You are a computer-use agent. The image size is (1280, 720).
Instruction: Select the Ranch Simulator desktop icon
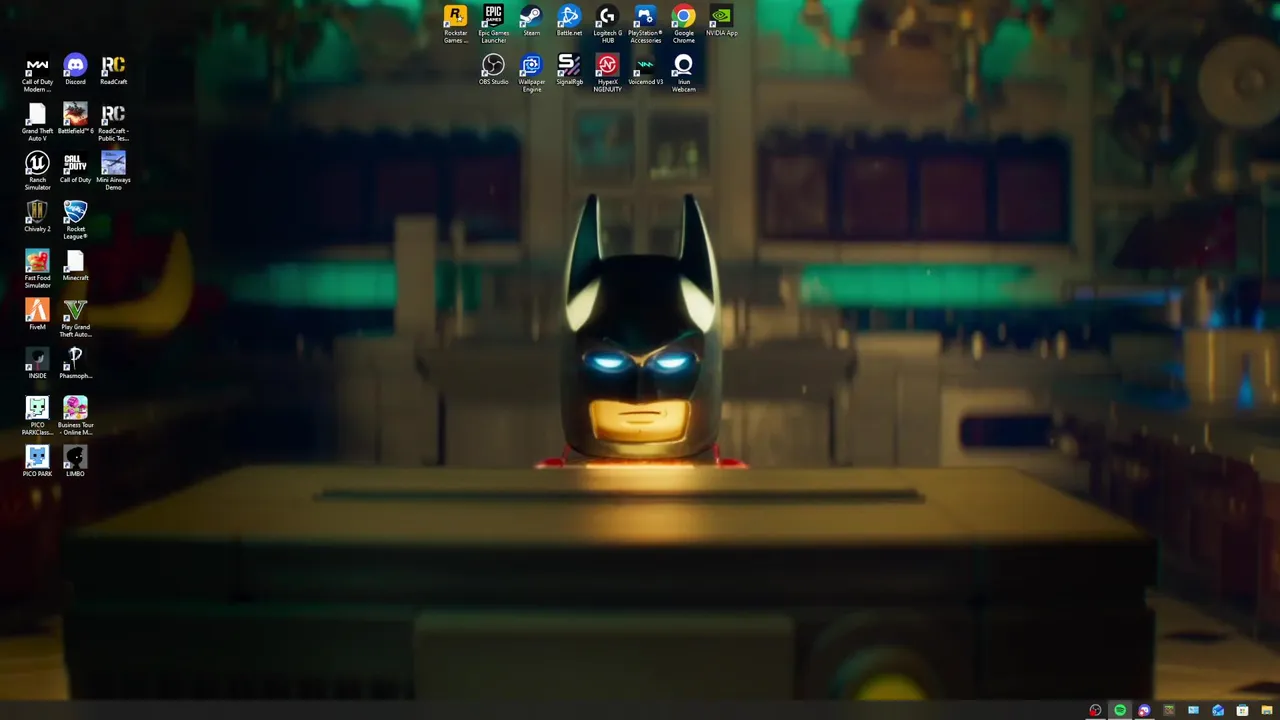coord(37,171)
